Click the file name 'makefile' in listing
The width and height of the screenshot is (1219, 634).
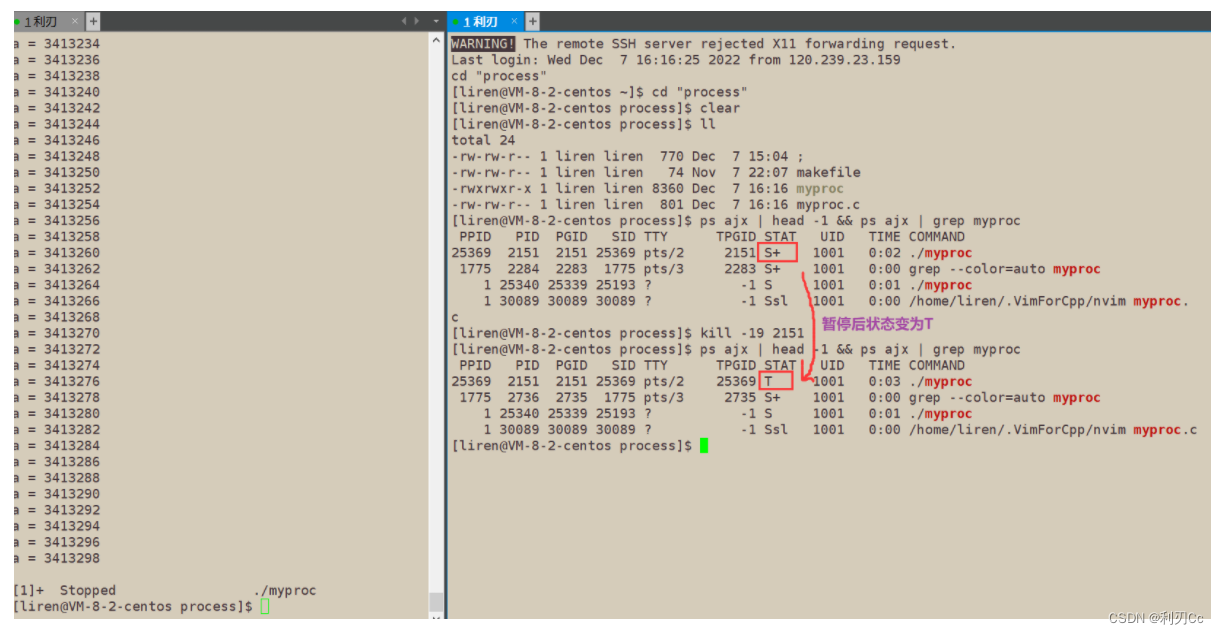(x=828, y=172)
